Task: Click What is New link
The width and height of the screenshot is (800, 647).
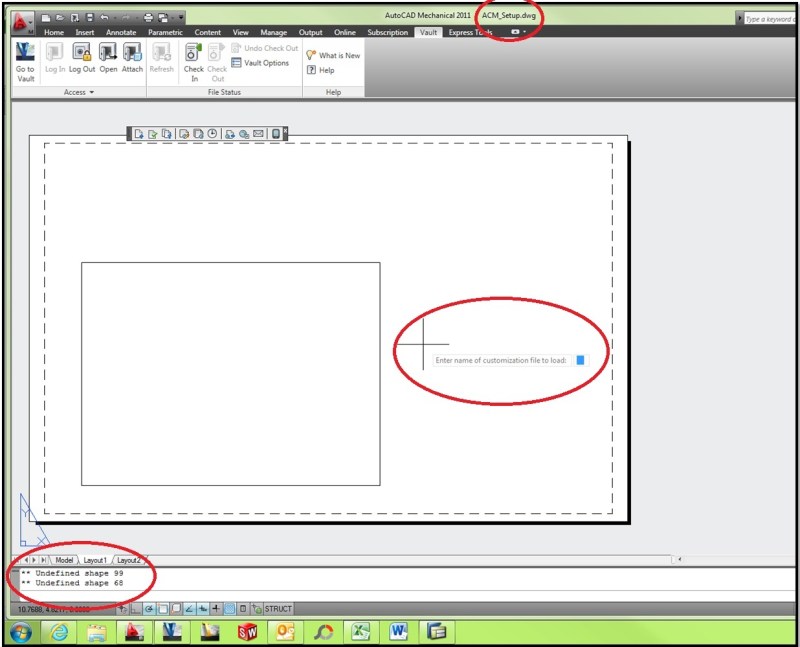Action: (333, 55)
